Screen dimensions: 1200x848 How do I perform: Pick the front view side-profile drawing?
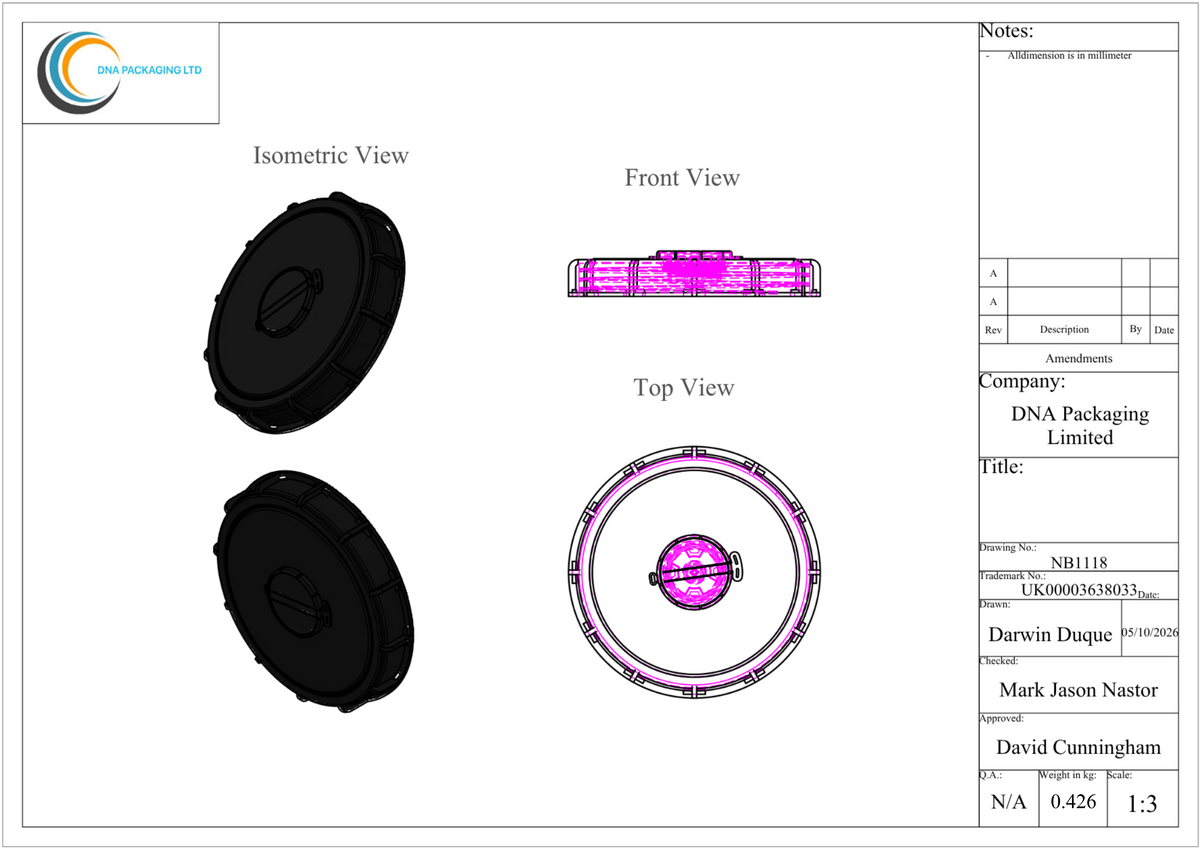point(695,275)
